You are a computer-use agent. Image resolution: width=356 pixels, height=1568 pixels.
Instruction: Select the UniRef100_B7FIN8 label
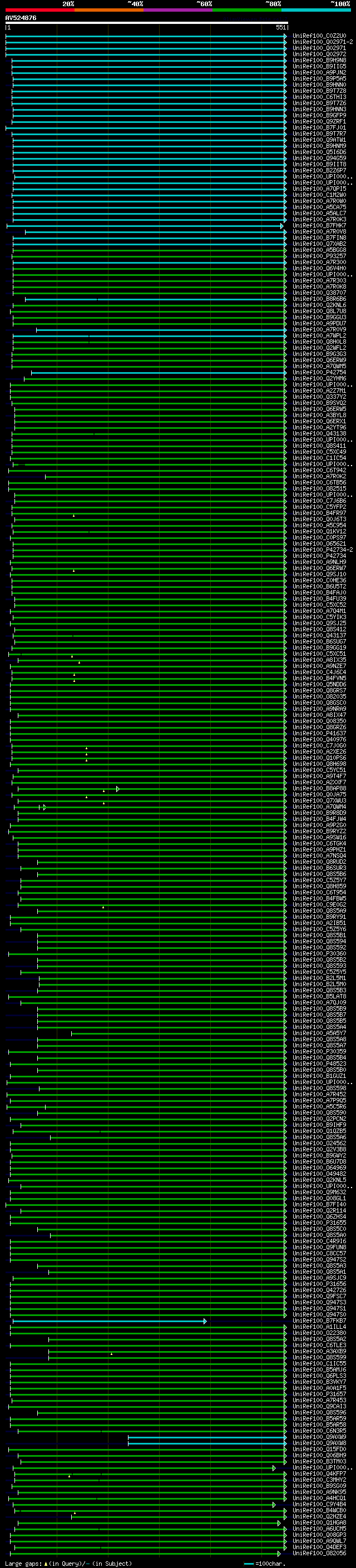[319, 238]
